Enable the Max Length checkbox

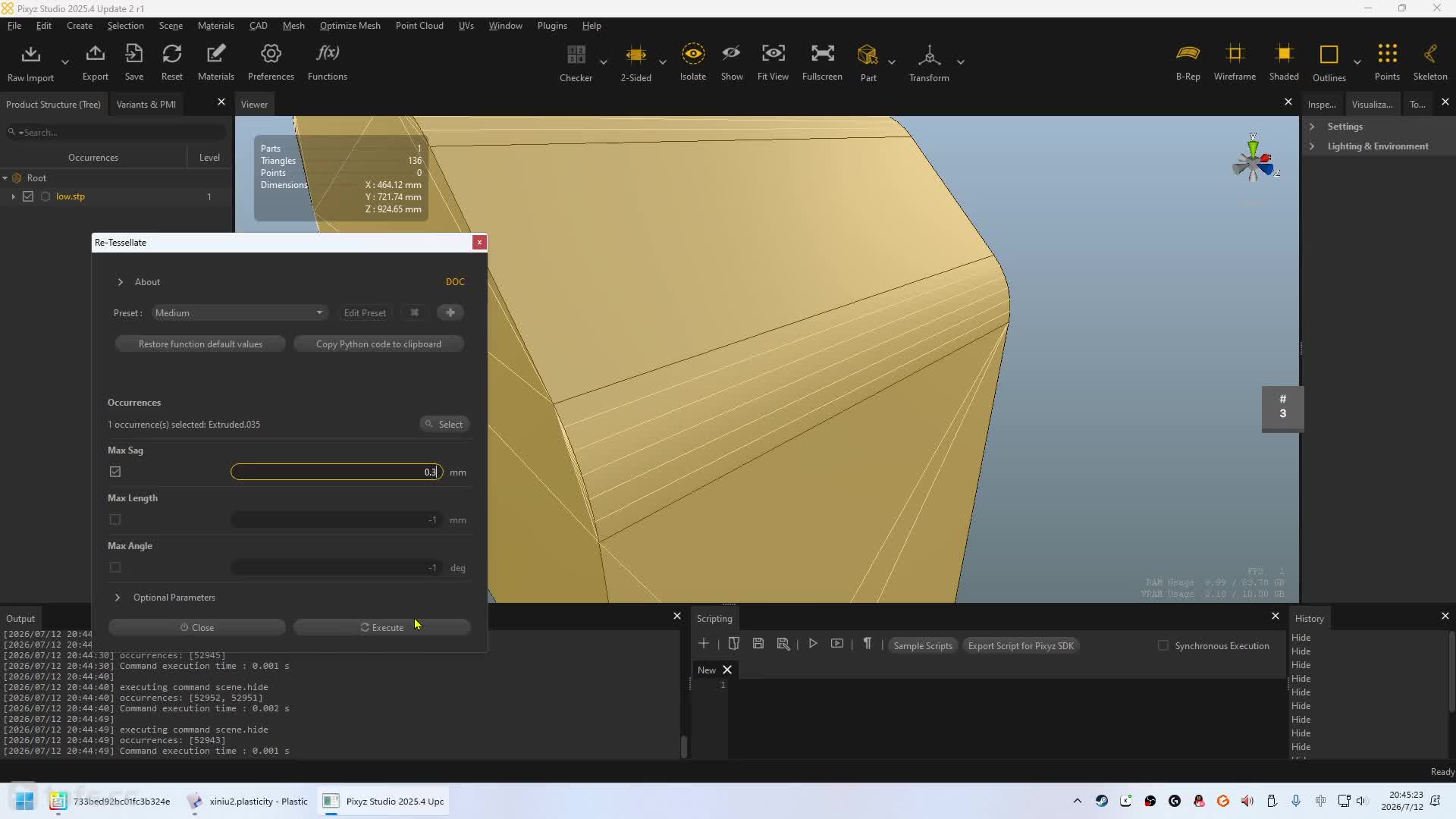point(115,519)
